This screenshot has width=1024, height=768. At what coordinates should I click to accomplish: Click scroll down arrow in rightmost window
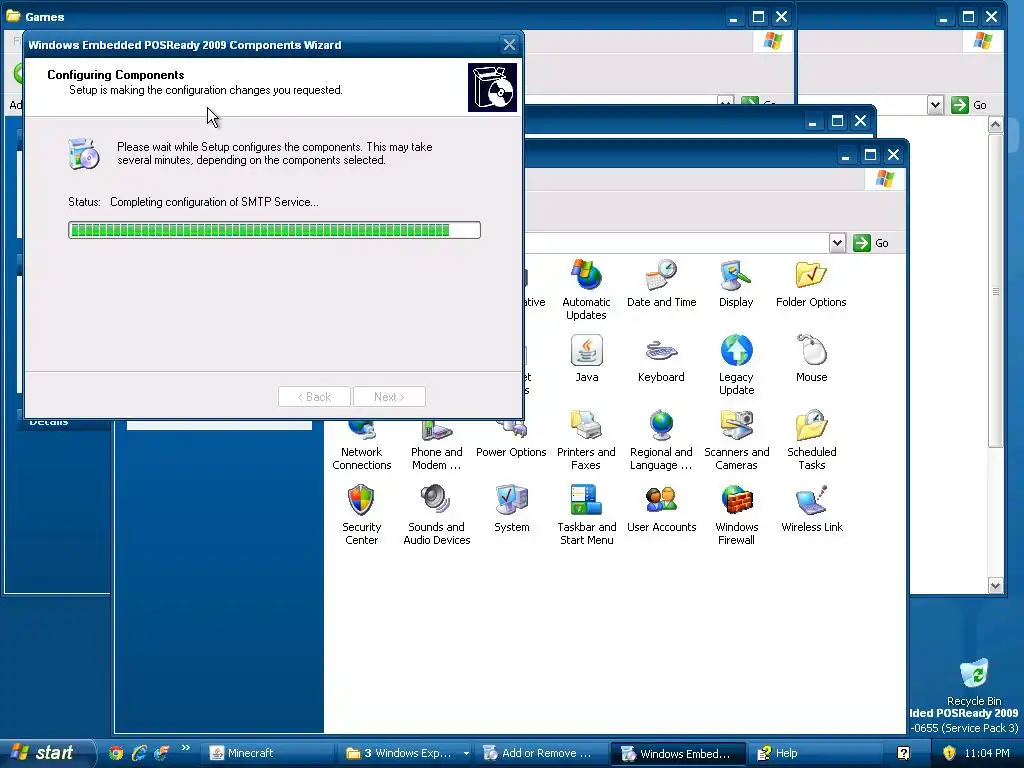tap(995, 586)
